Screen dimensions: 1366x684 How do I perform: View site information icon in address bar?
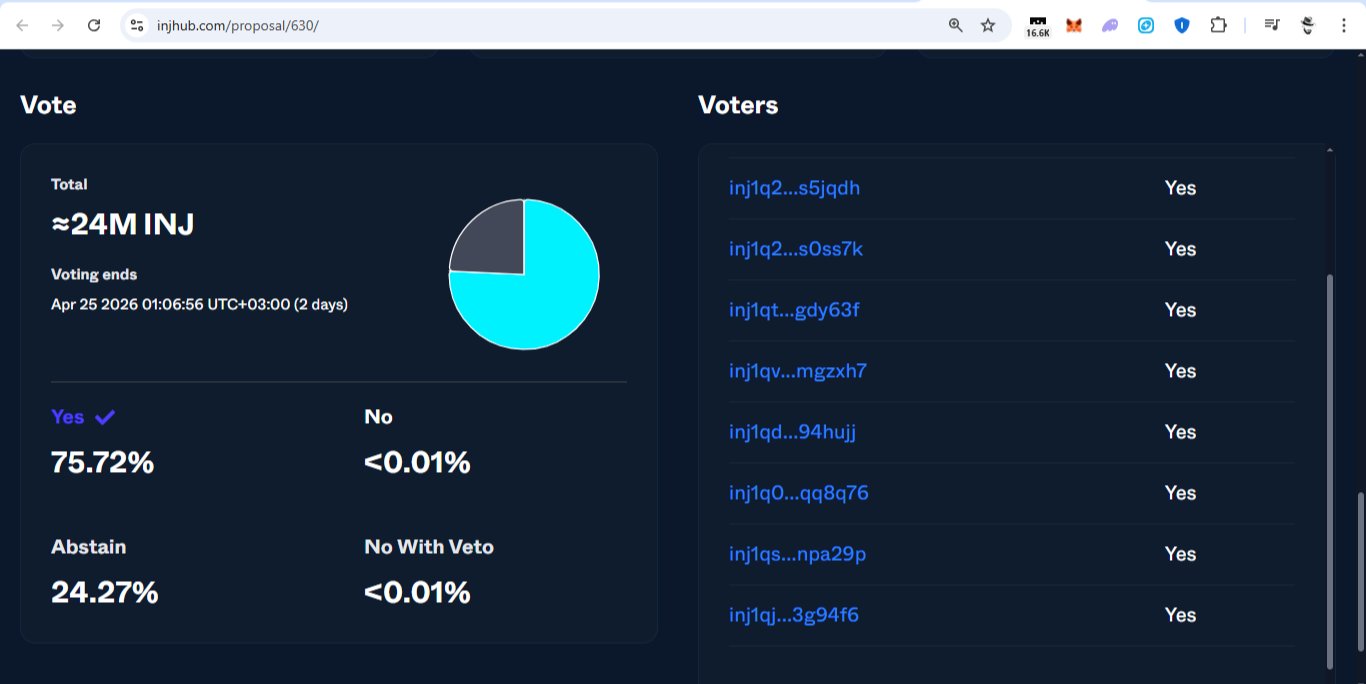coord(137,25)
